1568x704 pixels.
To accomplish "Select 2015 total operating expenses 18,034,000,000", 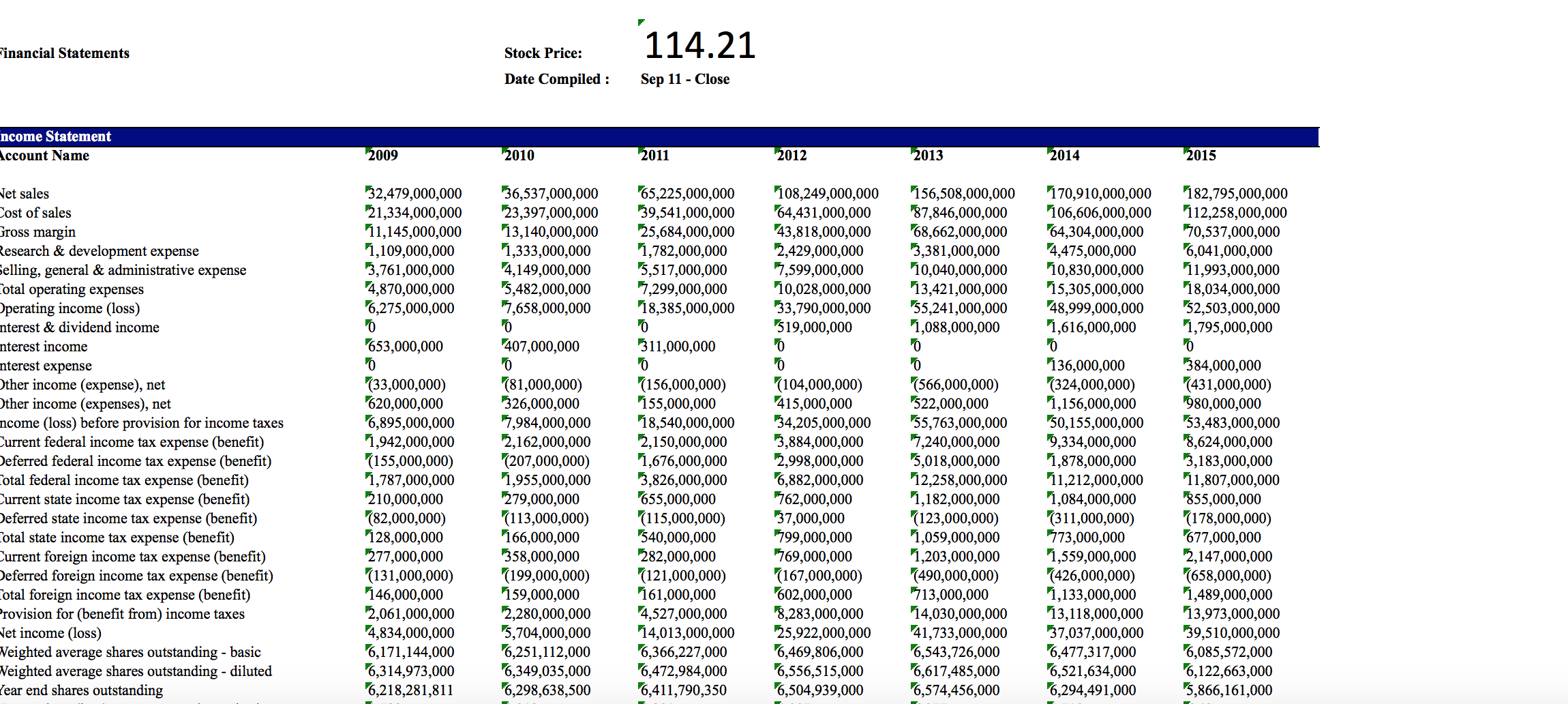I will coord(1233,289).
